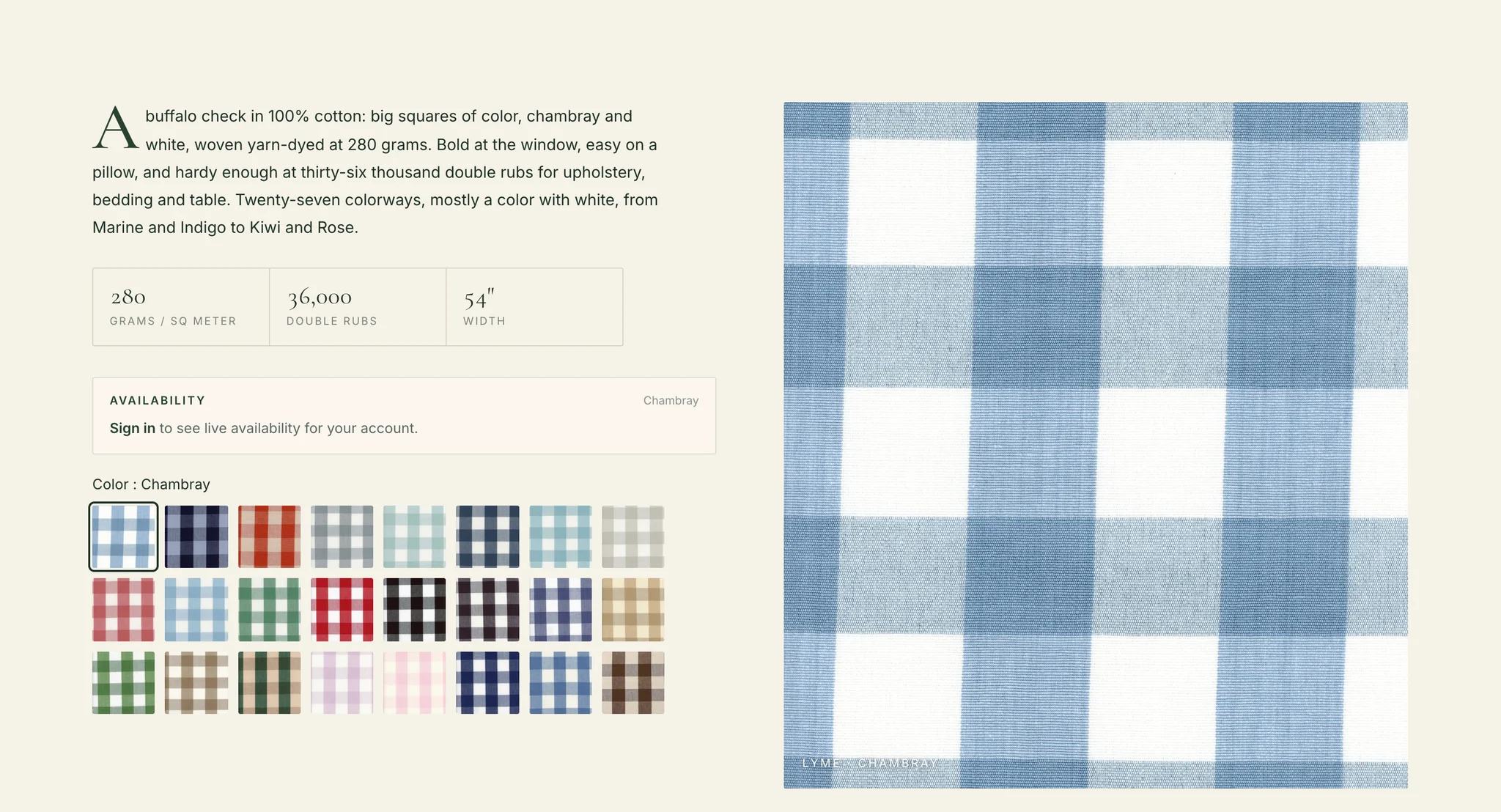Screen dimensions: 1501x812
Task: Select the outlined Chambray blue check swatch
Action: 123,536
